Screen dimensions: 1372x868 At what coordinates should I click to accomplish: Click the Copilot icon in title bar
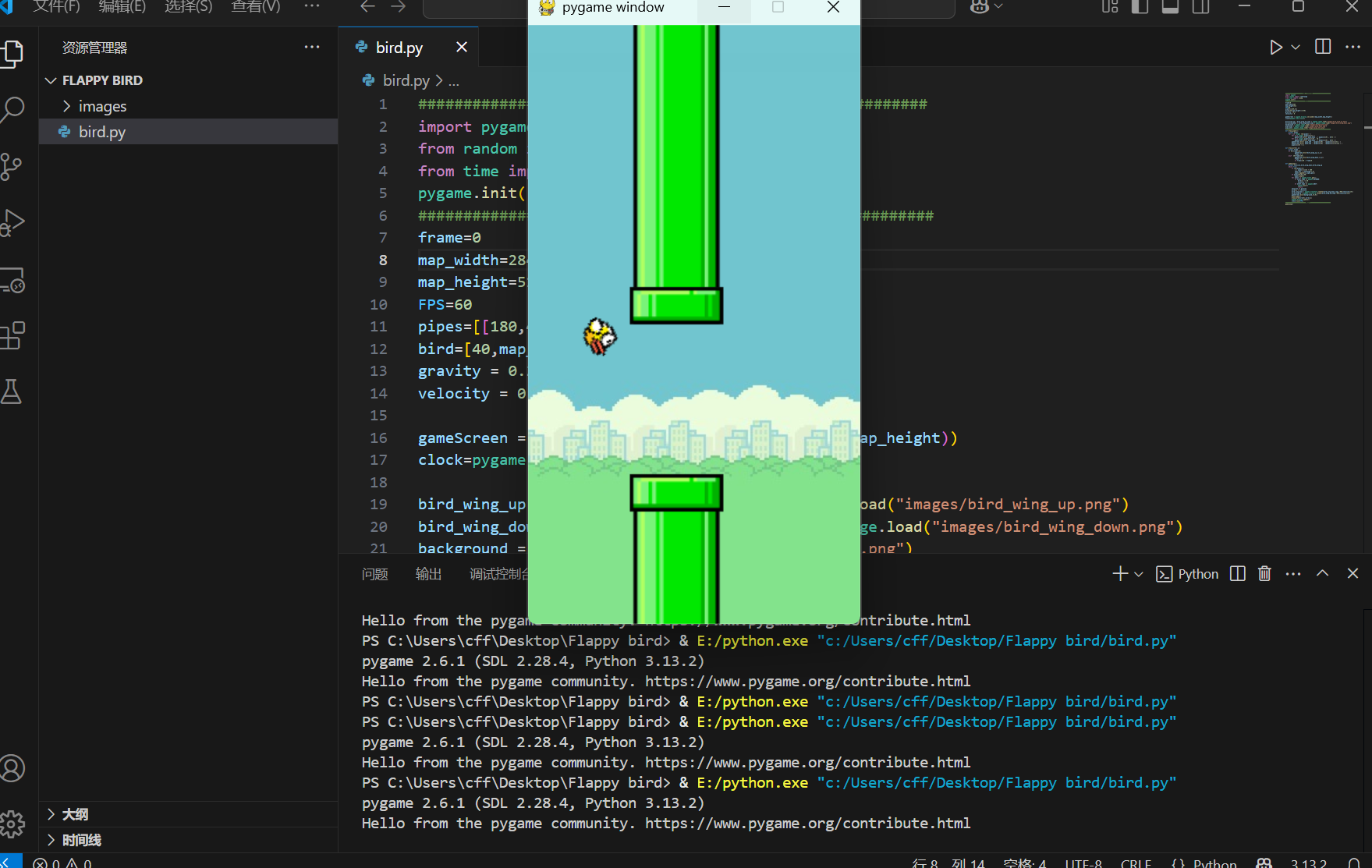coord(980,7)
